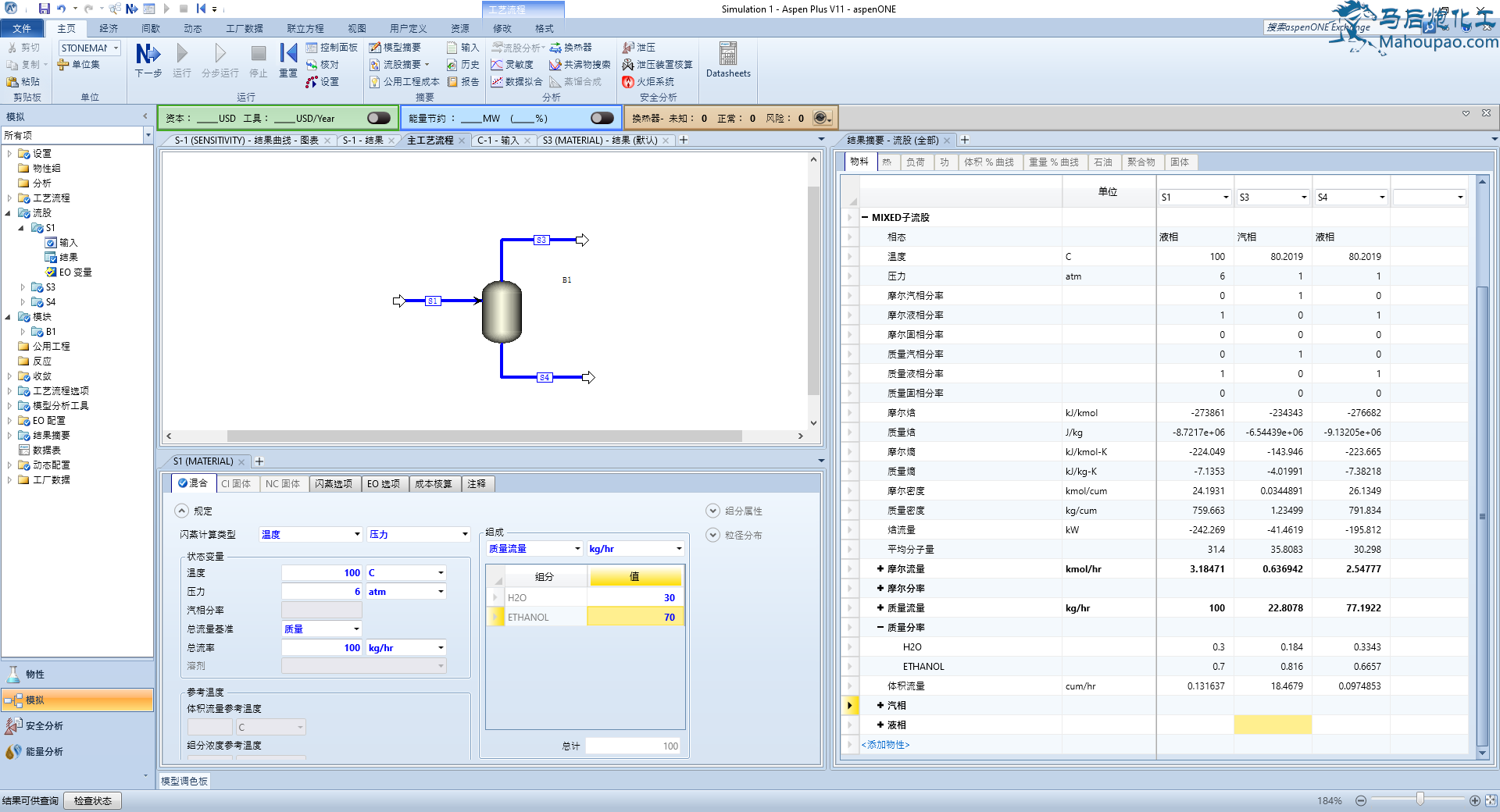This screenshot has height=812, width=1500.
Task: Collapse the 规定 section
Action: pyautogui.click(x=181, y=511)
